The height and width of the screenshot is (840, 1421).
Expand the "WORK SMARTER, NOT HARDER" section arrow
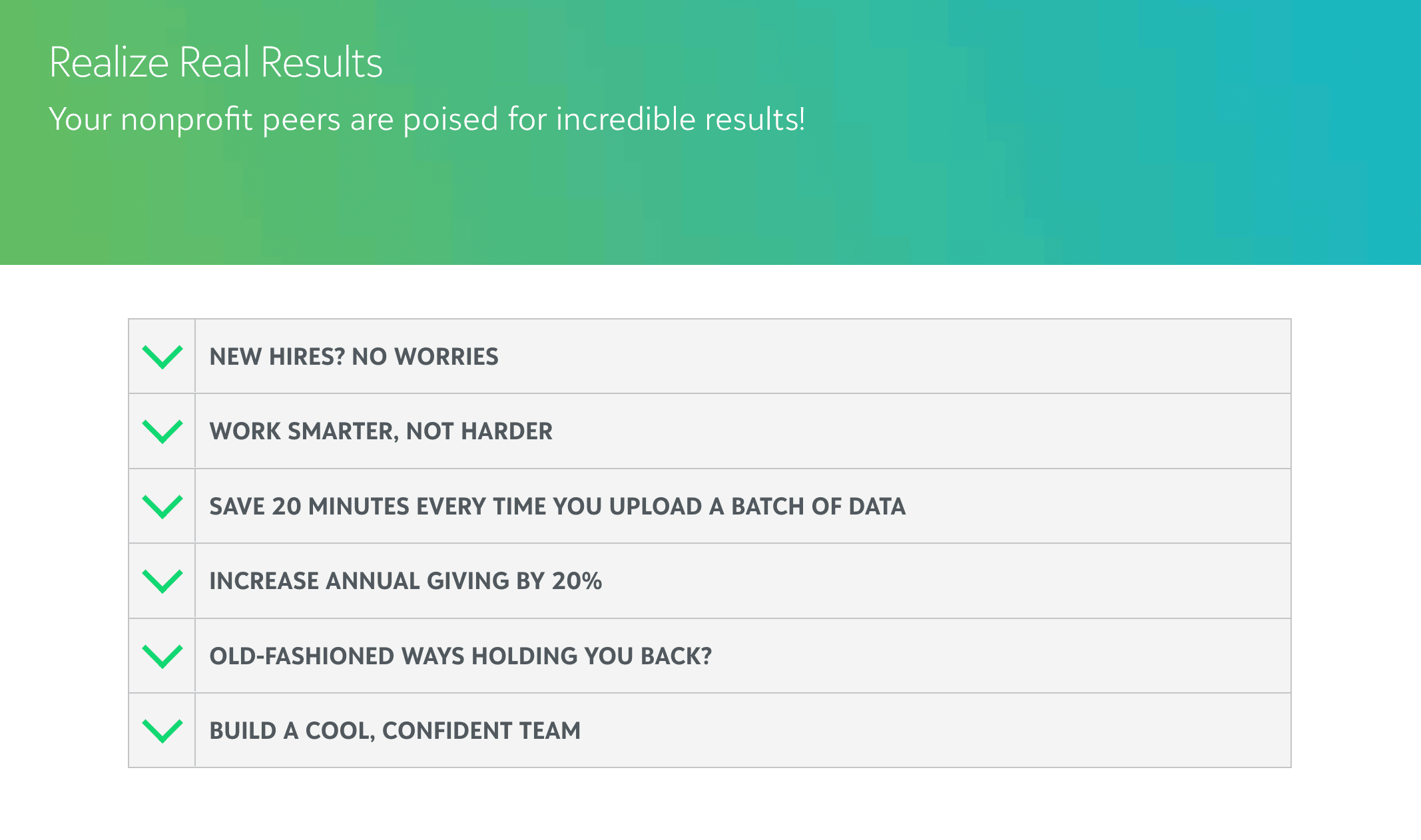161,431
